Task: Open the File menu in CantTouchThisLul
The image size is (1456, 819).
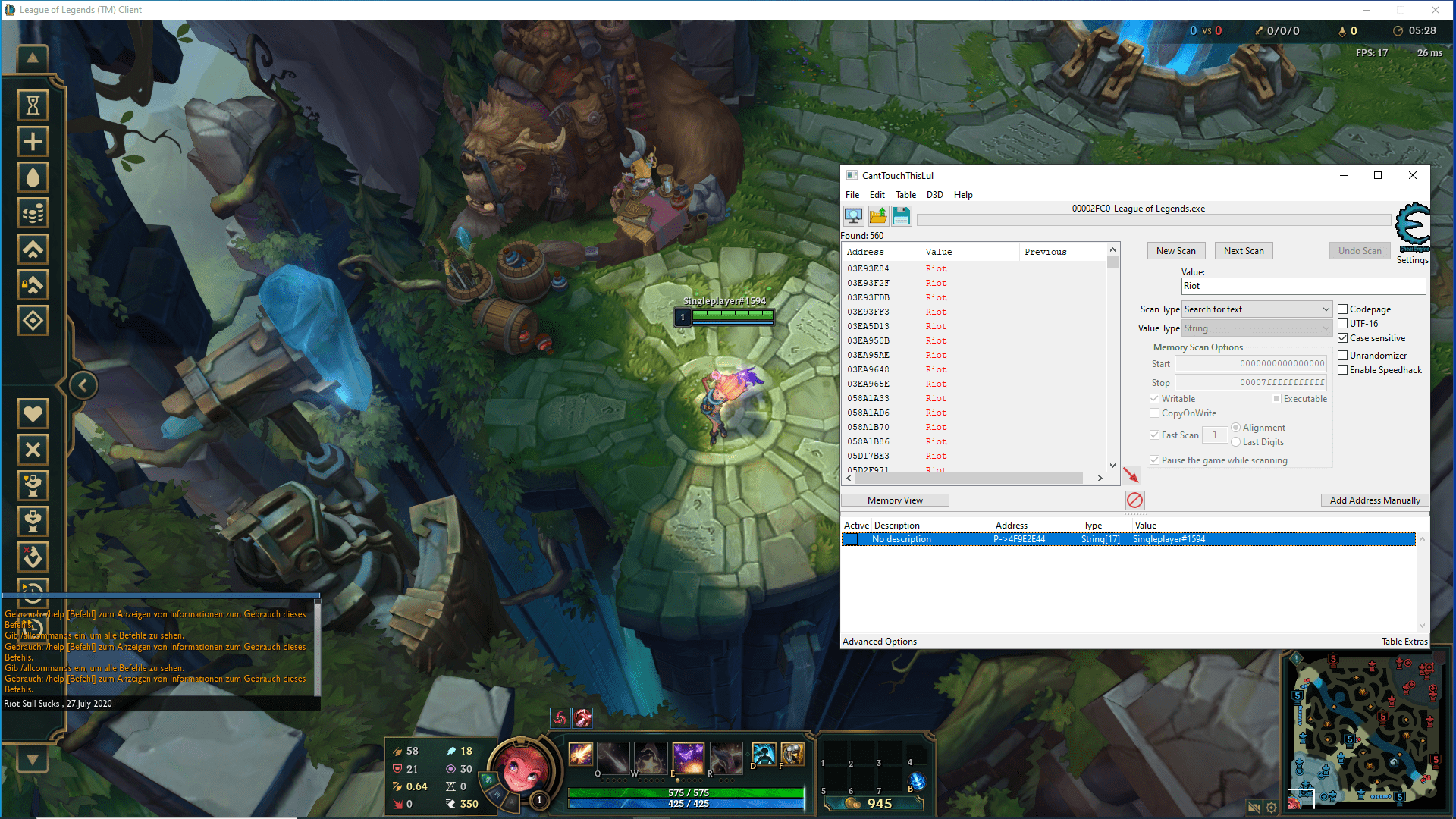Action: (x=852, y=195)
